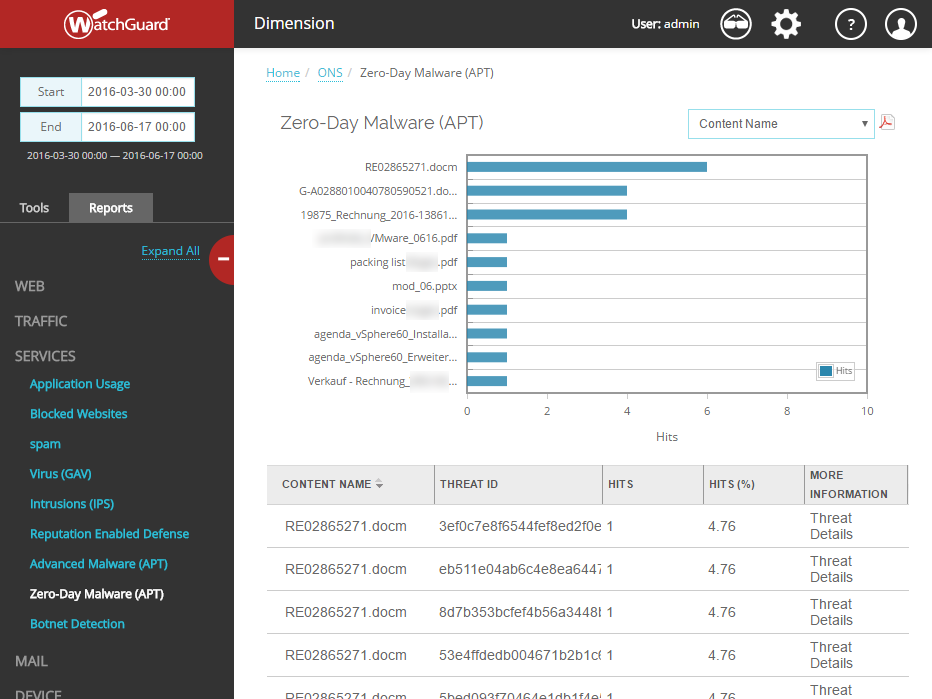This screenshot has height=699, width=932.
Task: Collapse the SERVICES section
Action: click(x=45, y=357)
